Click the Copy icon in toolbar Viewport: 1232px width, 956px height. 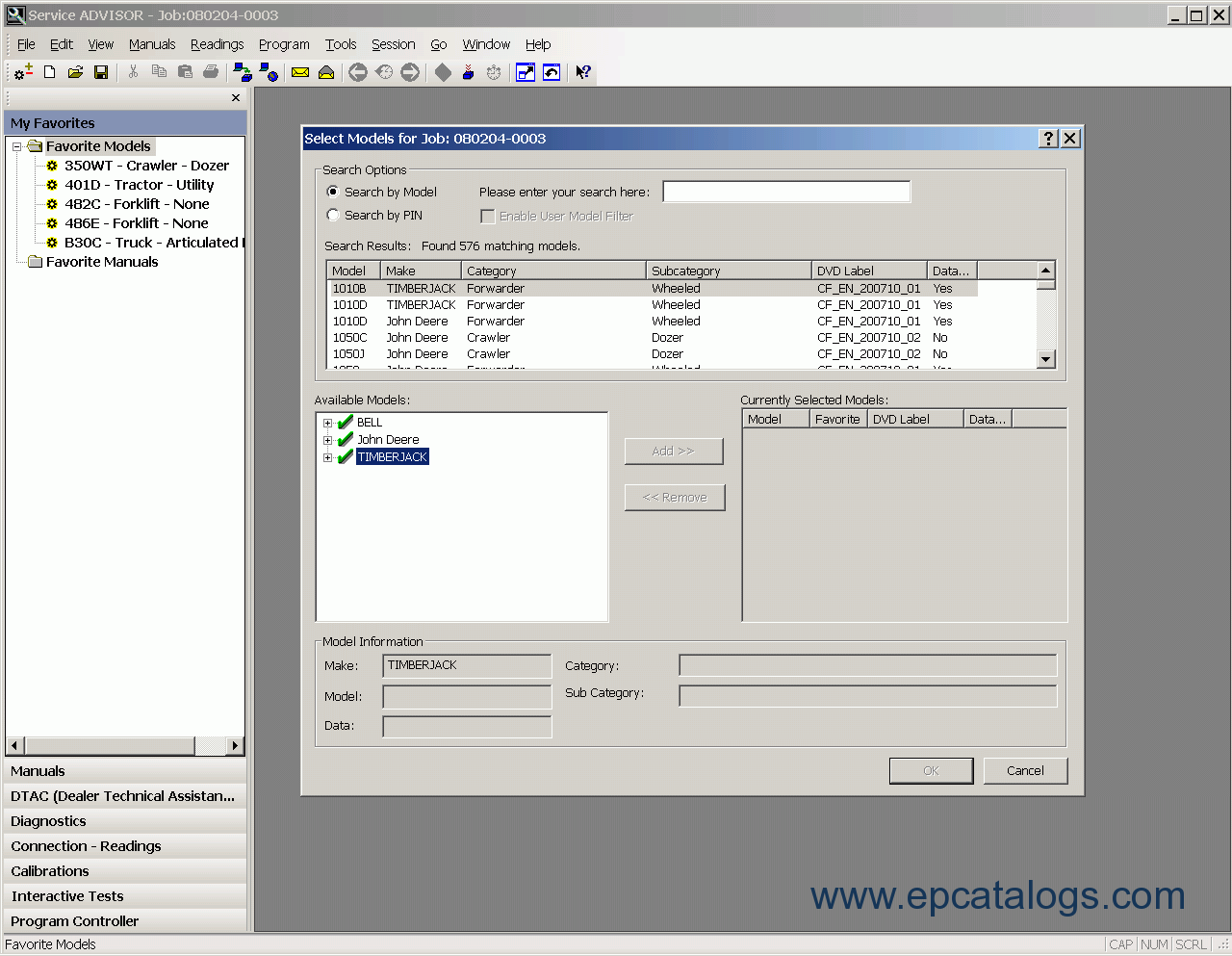click(159, 72)
